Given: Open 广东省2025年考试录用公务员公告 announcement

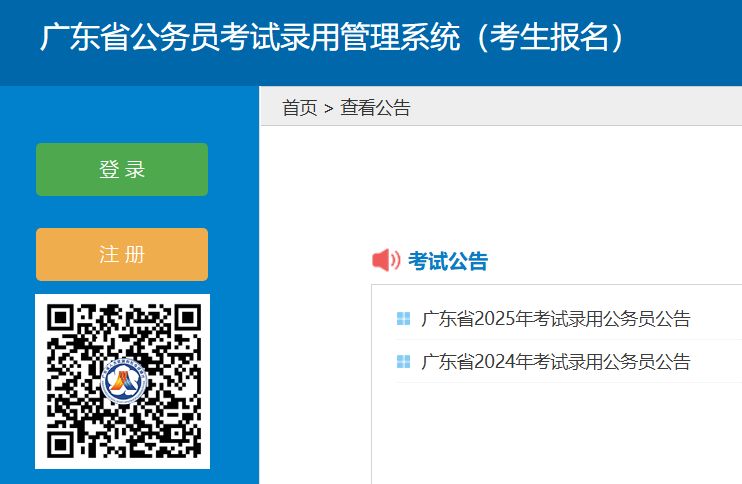Looking at the screenshot, I should 555,319.
